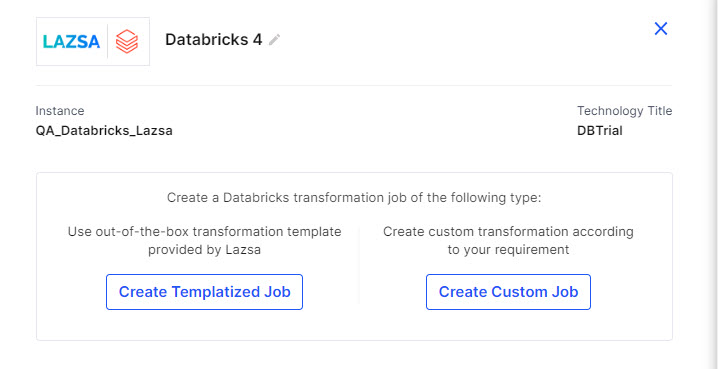Viewport: 718px width, 369px height.
Task: Click the custom transformation requirement description
Action: 508,240
